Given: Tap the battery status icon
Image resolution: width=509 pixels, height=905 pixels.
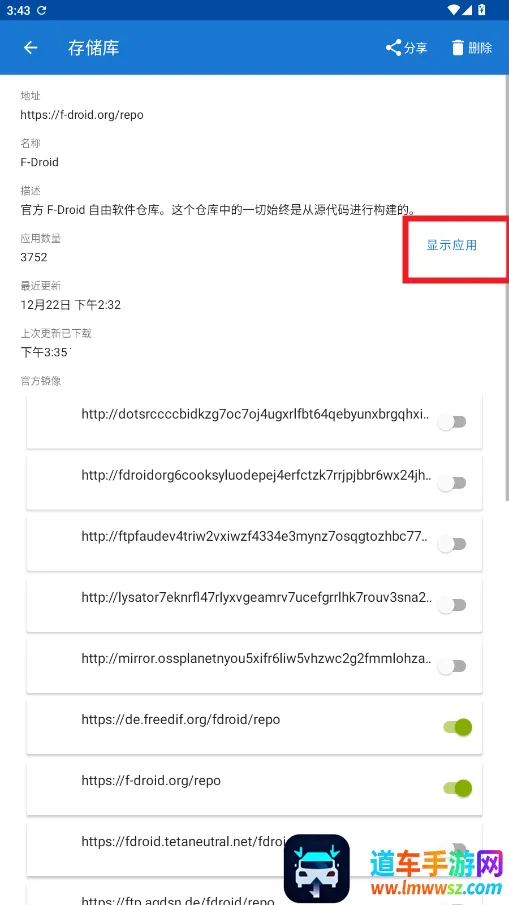Looking at the screenshot, I should 482,10.
